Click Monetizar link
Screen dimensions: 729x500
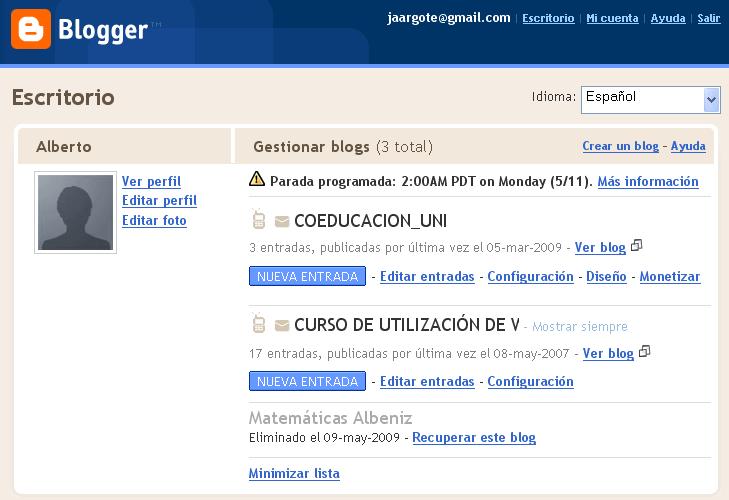(x=669, y=276)
